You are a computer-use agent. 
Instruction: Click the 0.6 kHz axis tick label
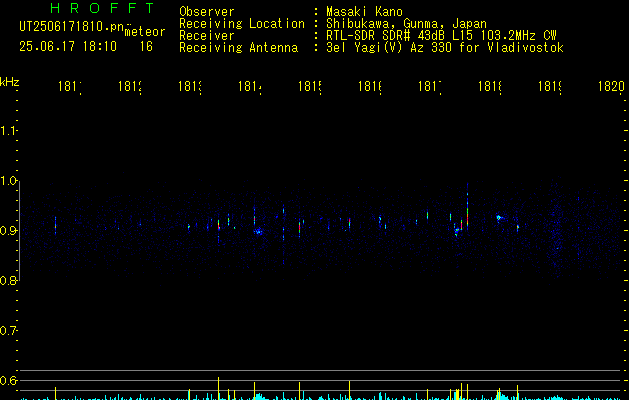coord(8,380)
